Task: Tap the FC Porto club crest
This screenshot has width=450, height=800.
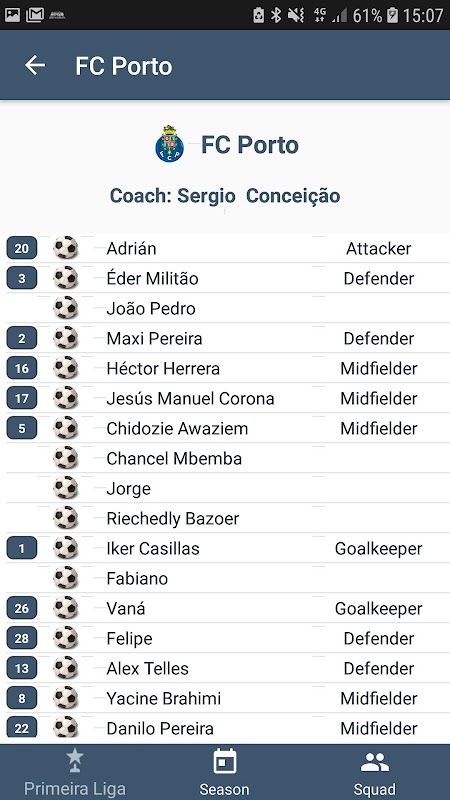Action: tap(169, 144)
